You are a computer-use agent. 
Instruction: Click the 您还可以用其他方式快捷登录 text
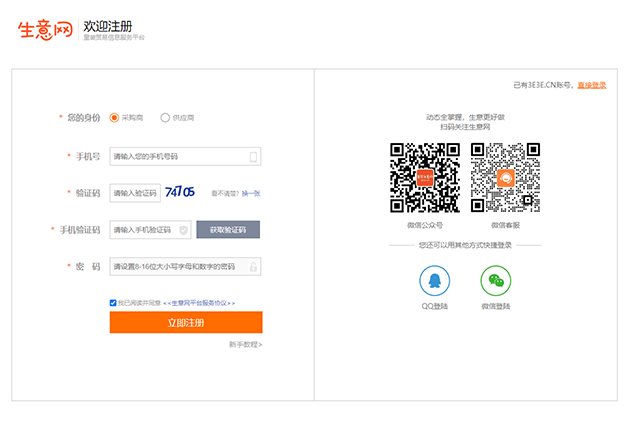click(465, 245)
